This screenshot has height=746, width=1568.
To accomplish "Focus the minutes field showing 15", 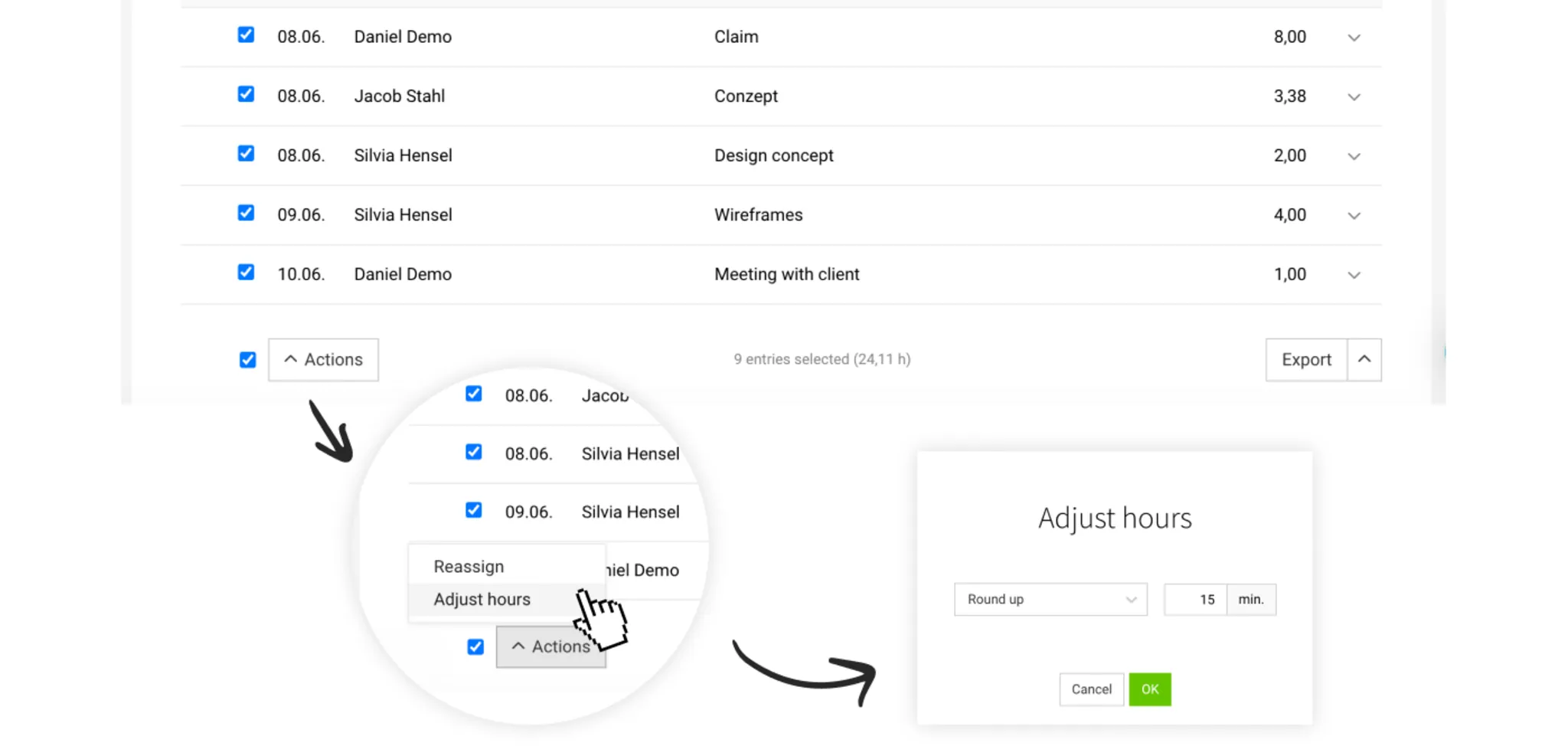I will tap(1195, 600).
